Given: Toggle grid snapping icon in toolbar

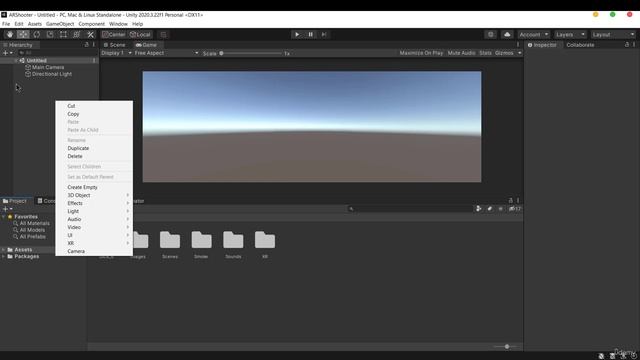Looking at the screenshot, I should 163,35.
